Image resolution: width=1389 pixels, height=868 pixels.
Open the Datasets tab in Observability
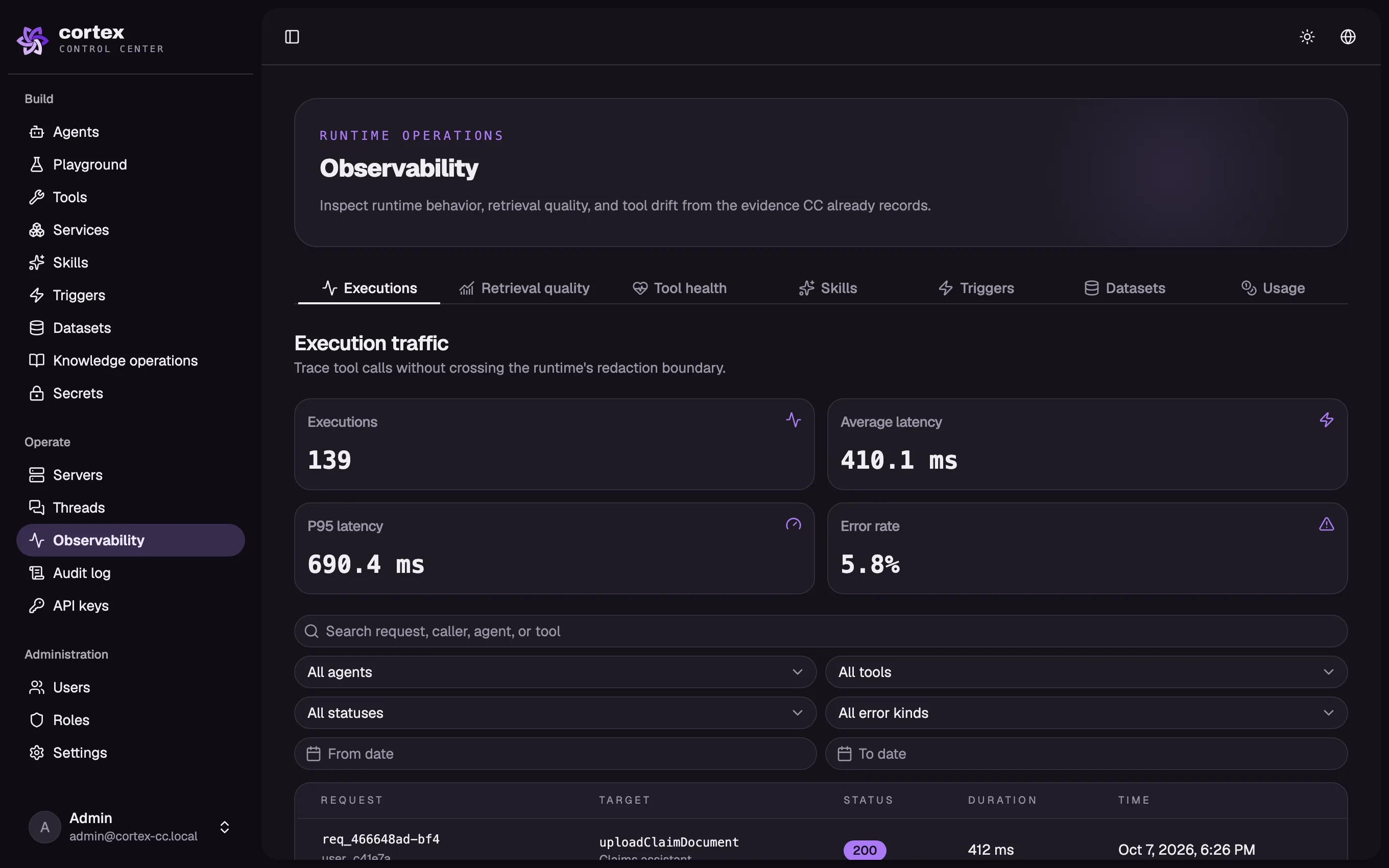tap(1125, 289)
